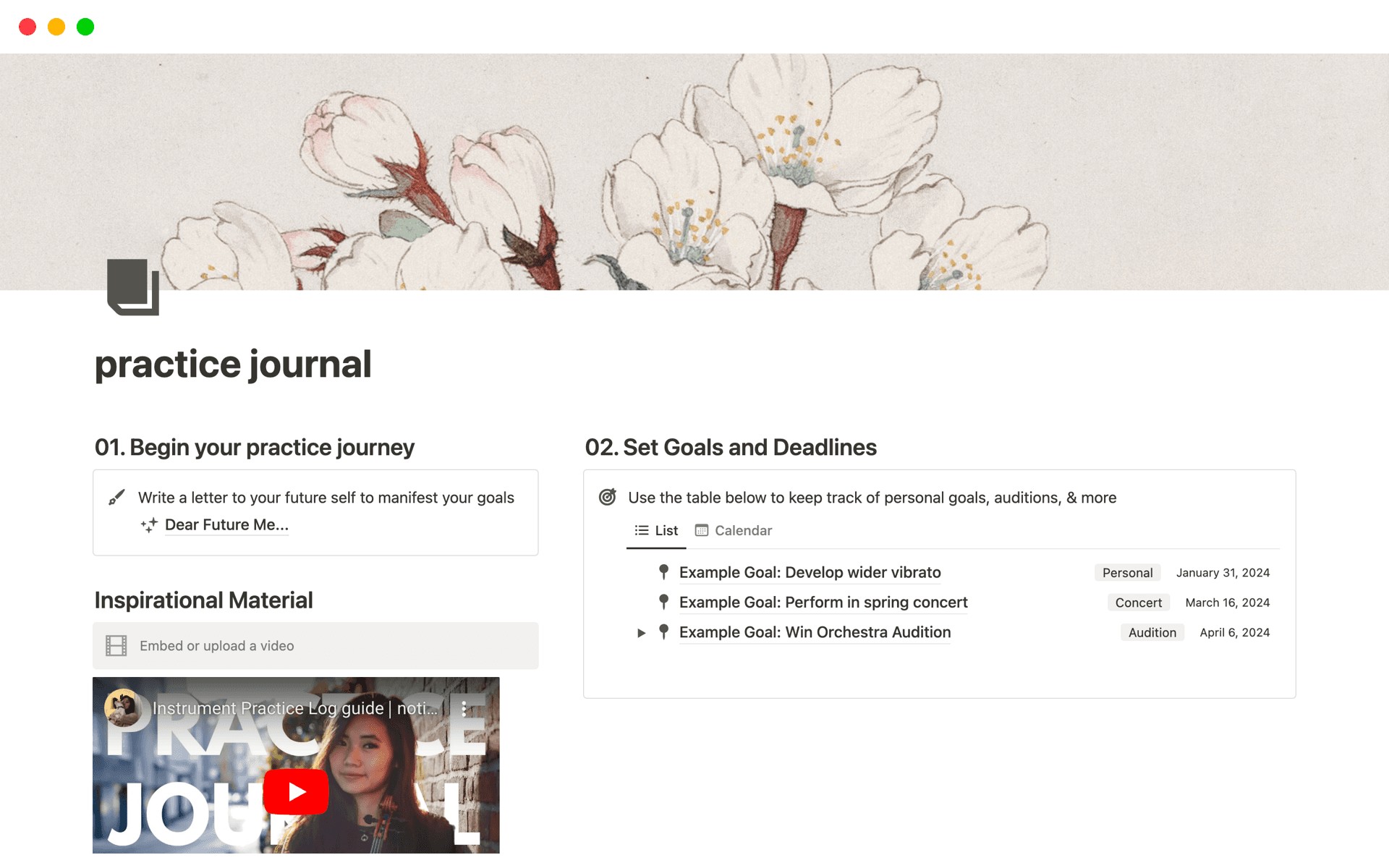The width and height of the screenshot is (1389, 868).
Task: Click the pin icon for Win Orchestra Audition
Action: coord(663,632)
